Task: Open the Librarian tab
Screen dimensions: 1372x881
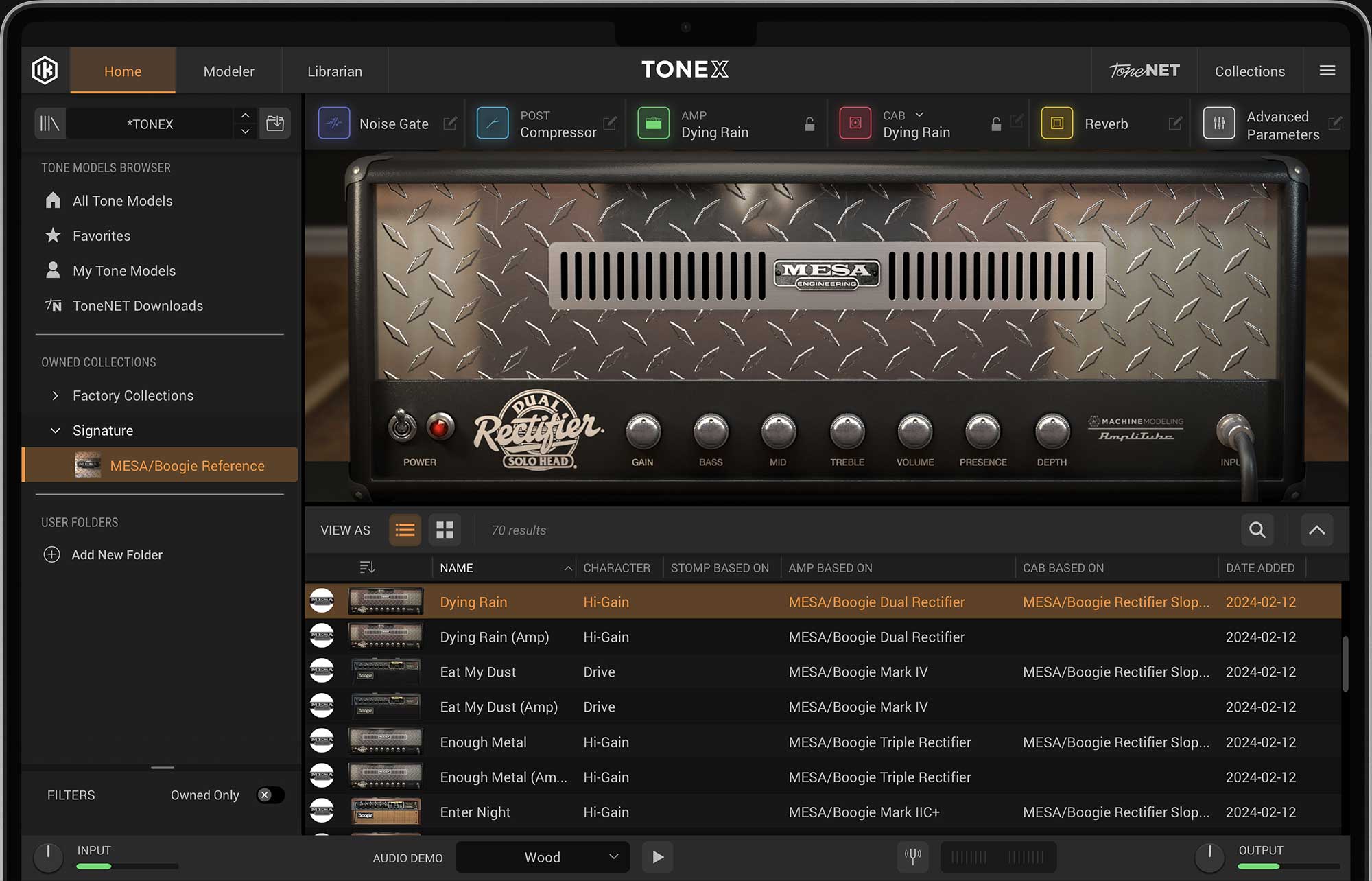Action: pyautogui.click(x=334, y=71)
